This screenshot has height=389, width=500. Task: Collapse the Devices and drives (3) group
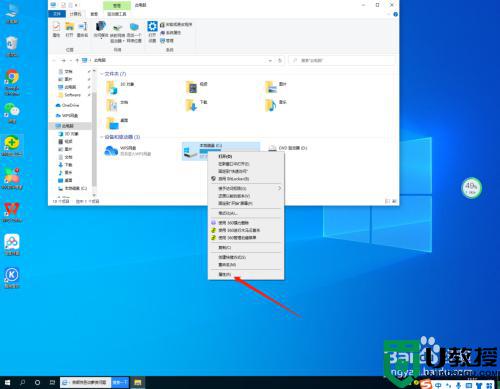(x=120, y=137)
